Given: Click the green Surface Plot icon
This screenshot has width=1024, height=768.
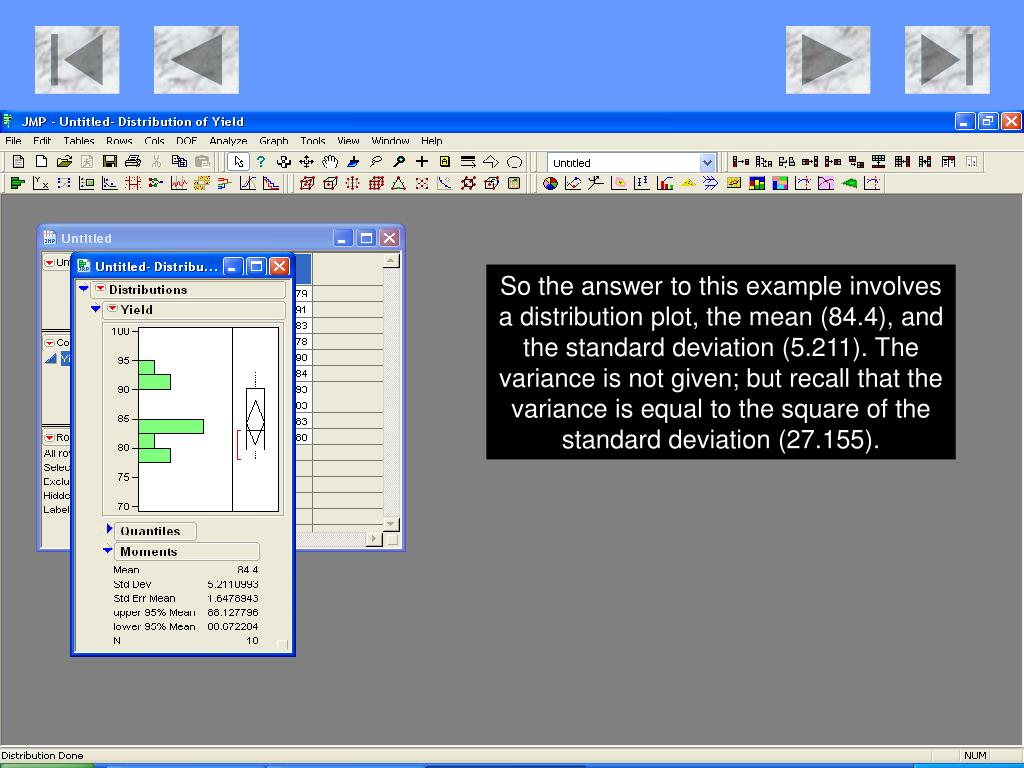Looking at the screenshot, I should 849,184.
